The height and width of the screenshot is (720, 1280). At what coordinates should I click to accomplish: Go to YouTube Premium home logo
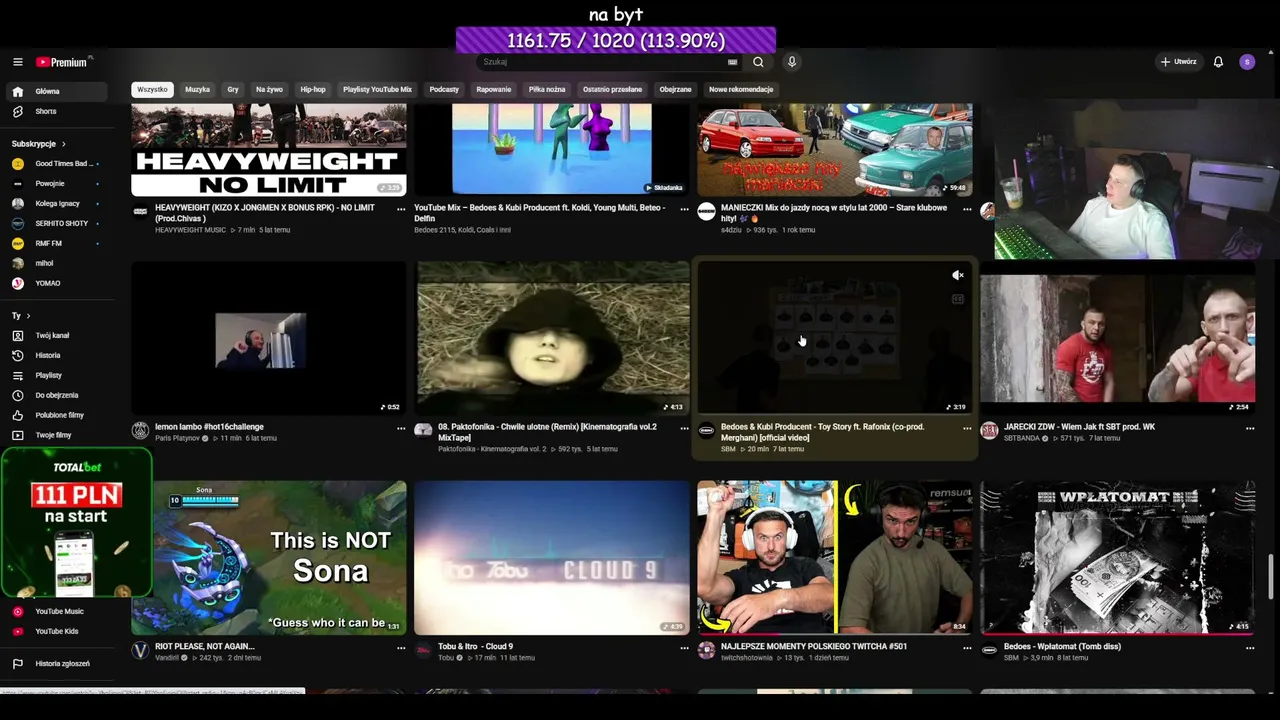(63, 62)
